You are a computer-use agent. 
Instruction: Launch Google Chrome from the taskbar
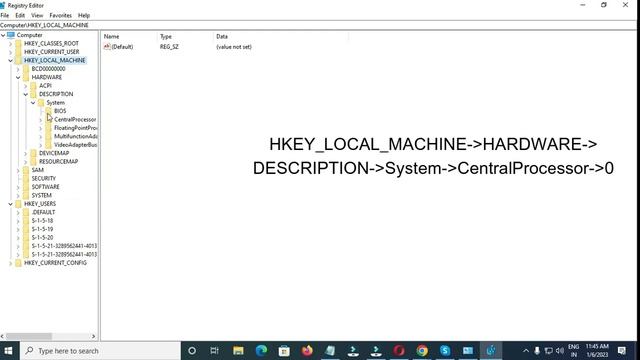coord(422,351)
